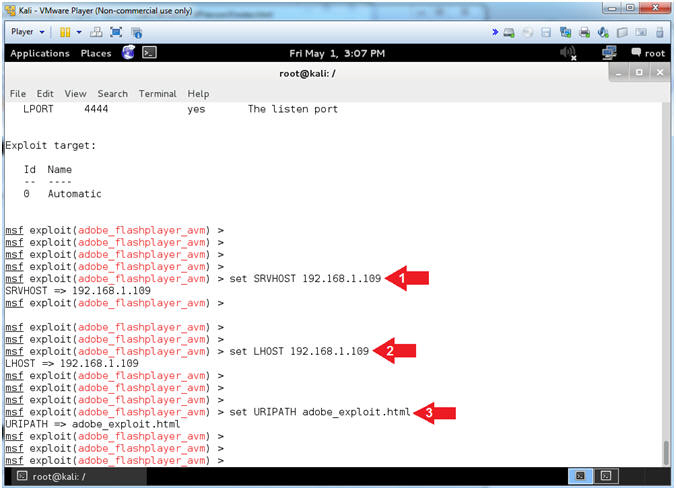Click Send Ctrl+Alt+Del toolbar icon
Image resolution: width=676 pixels, height=490 pixels.
click(96, 32)
